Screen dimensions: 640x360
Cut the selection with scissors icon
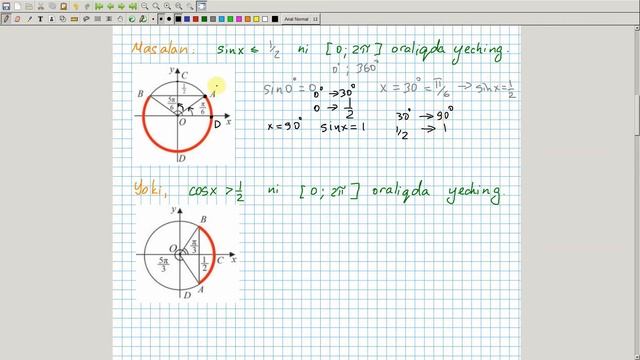click(41, 7)
